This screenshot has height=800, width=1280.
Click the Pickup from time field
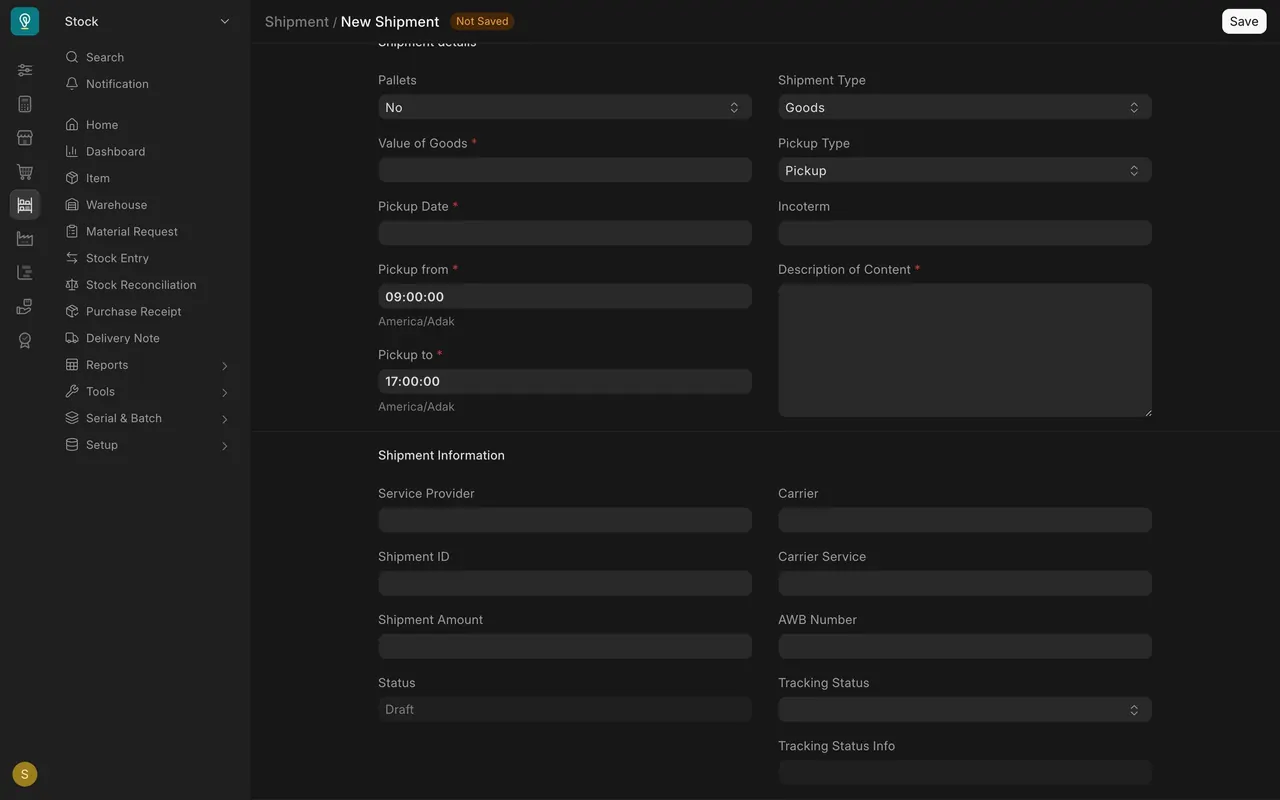point(565,296)
